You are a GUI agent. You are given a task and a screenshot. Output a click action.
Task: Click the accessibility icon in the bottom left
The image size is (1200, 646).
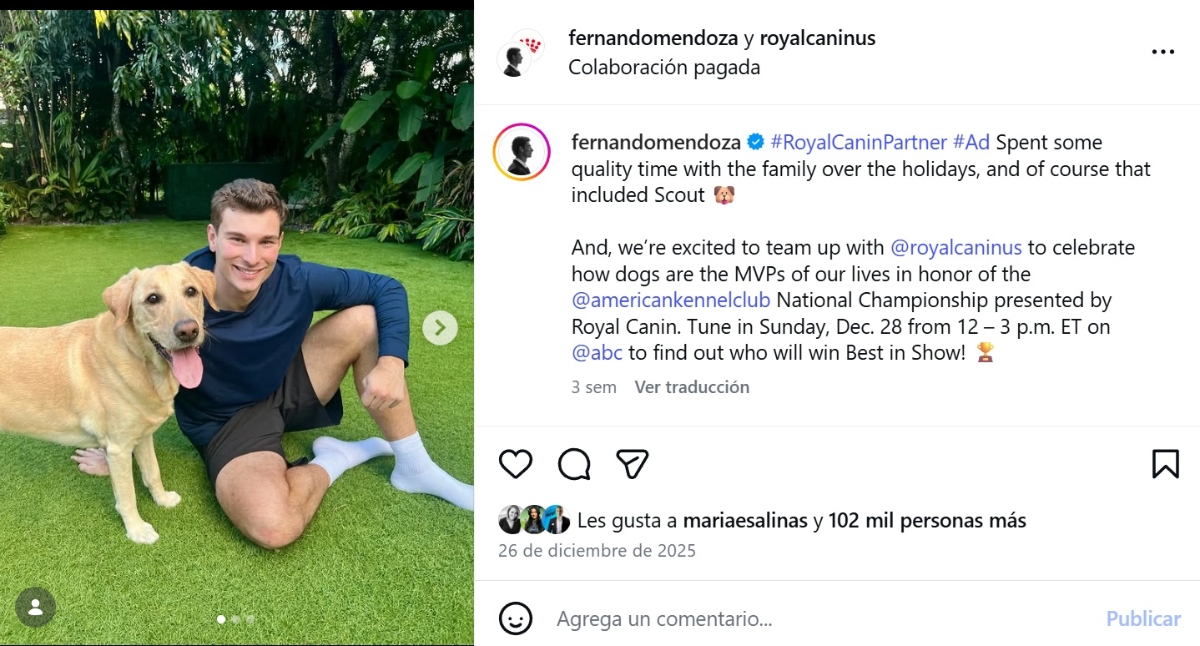[x=36, y=607]
